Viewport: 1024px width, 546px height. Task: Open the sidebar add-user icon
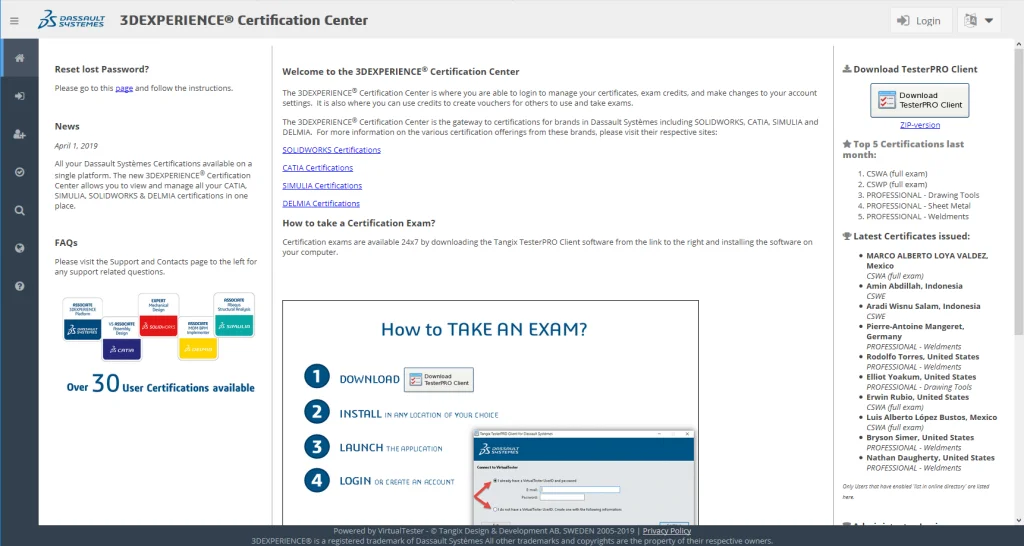[20, 134]
